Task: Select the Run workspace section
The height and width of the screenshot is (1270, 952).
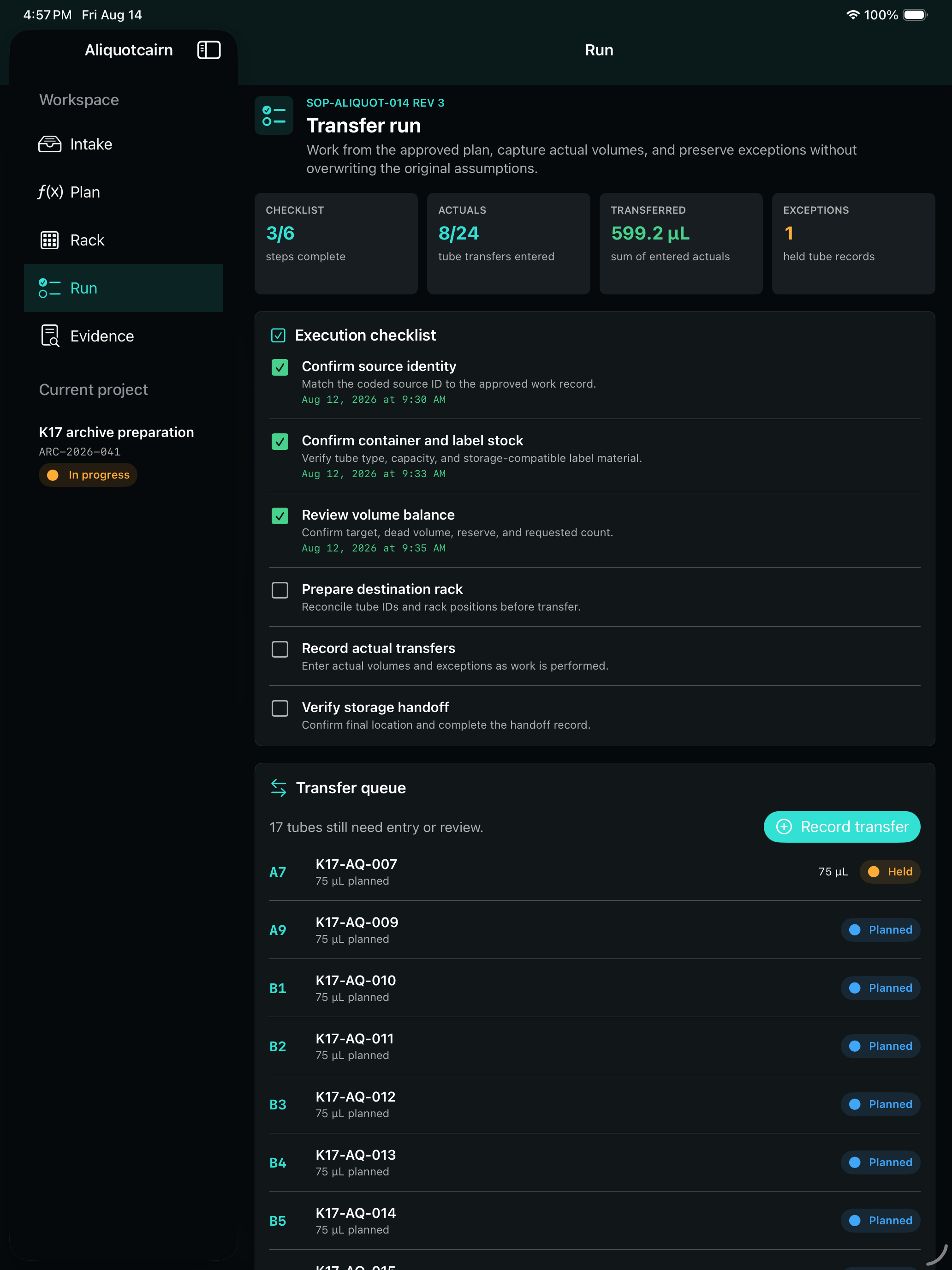Action: click(x=123, y=288)
